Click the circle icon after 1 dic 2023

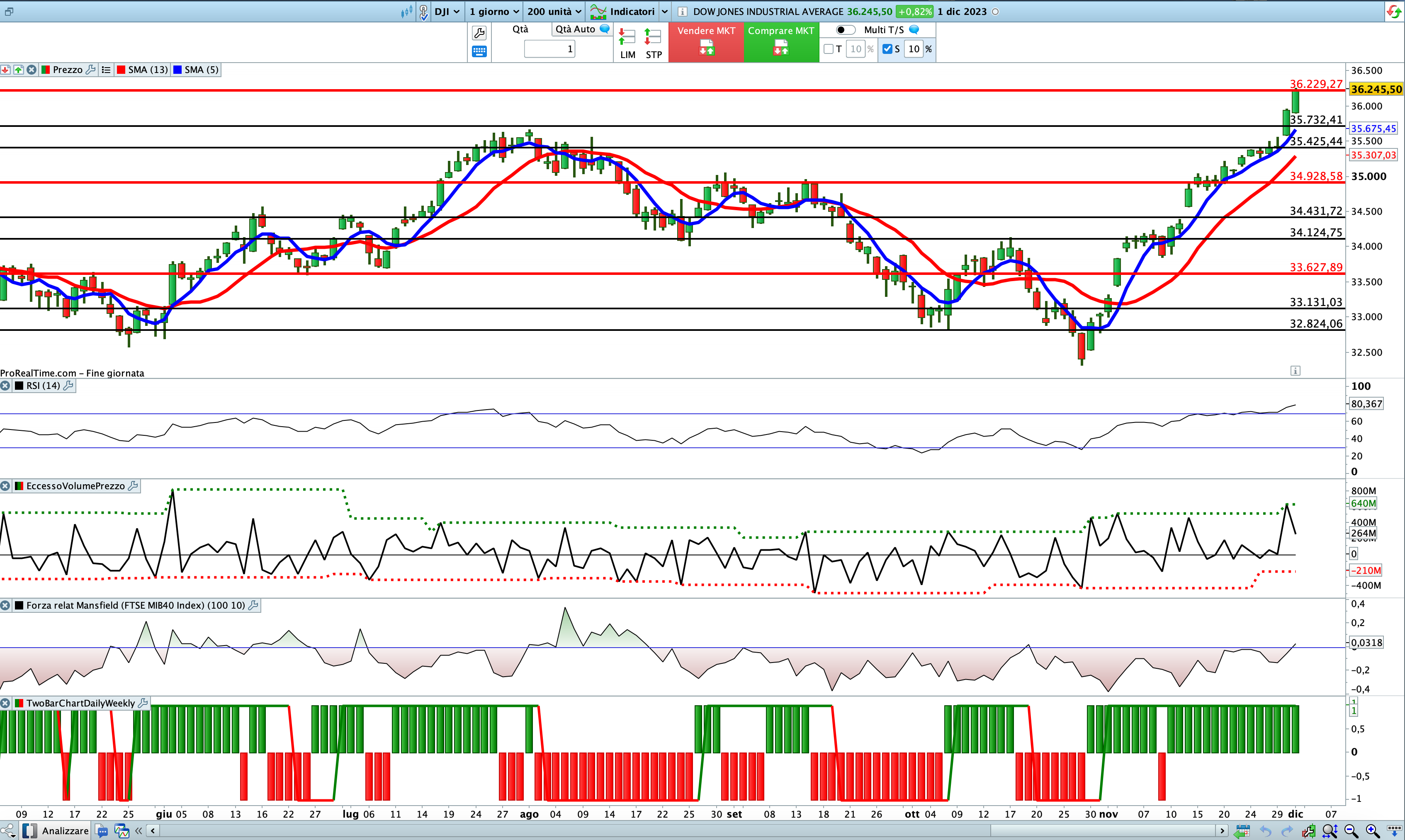point(995,12)
